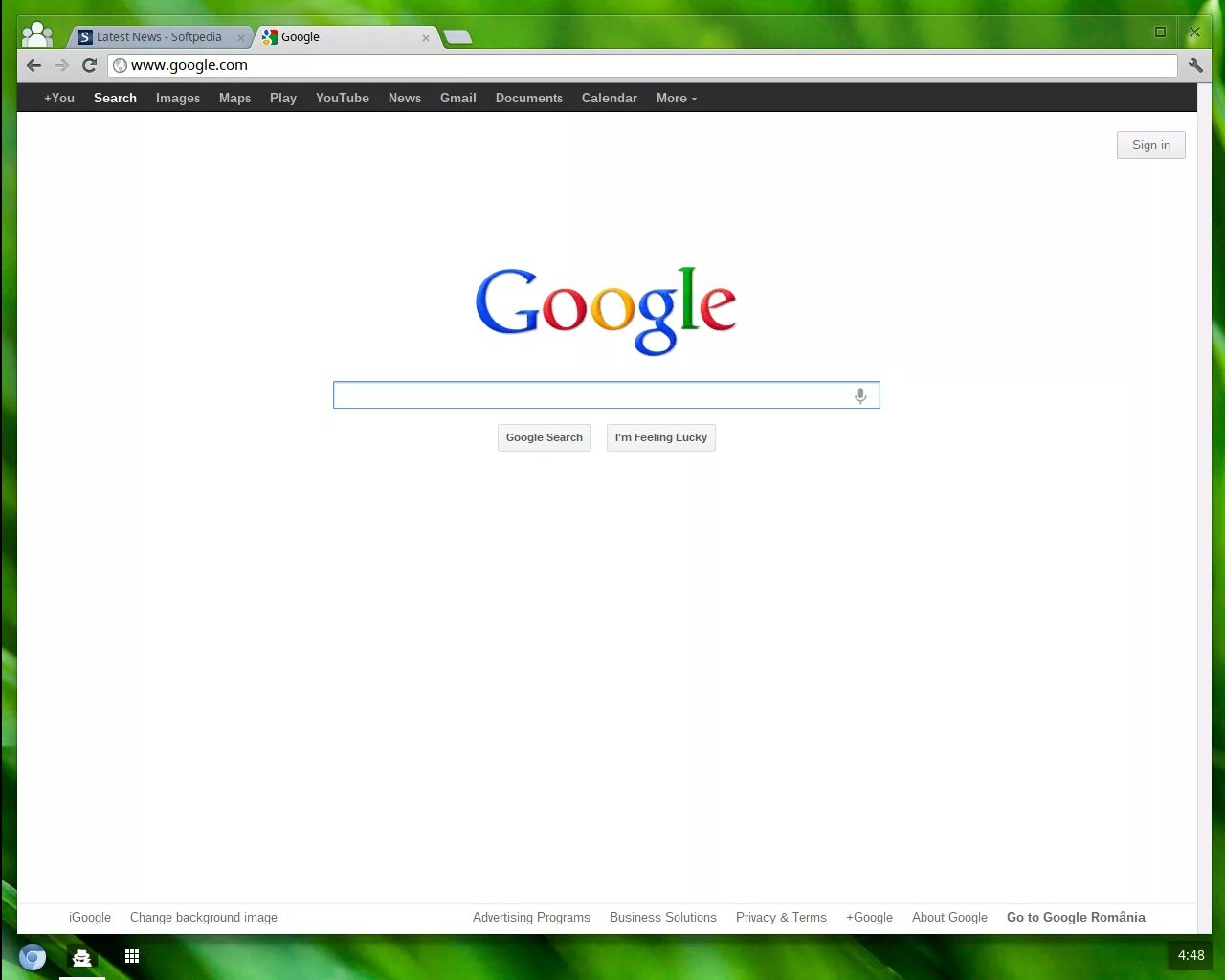This screenshot has width=1225, height=980.
Task: Open Privacy & Terms link
Action: click(x=781, y=917)
